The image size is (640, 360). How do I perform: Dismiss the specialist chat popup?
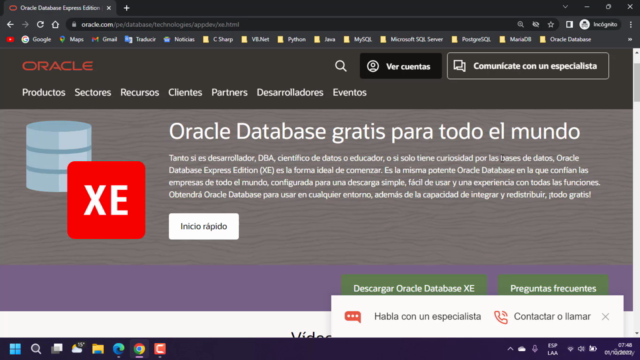(605, 316)
